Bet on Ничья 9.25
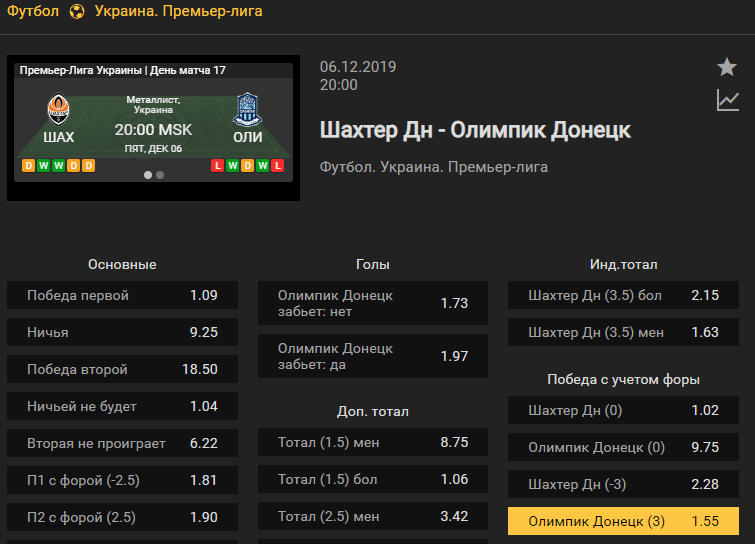This screenshot has width=755, height=544. 122,332
